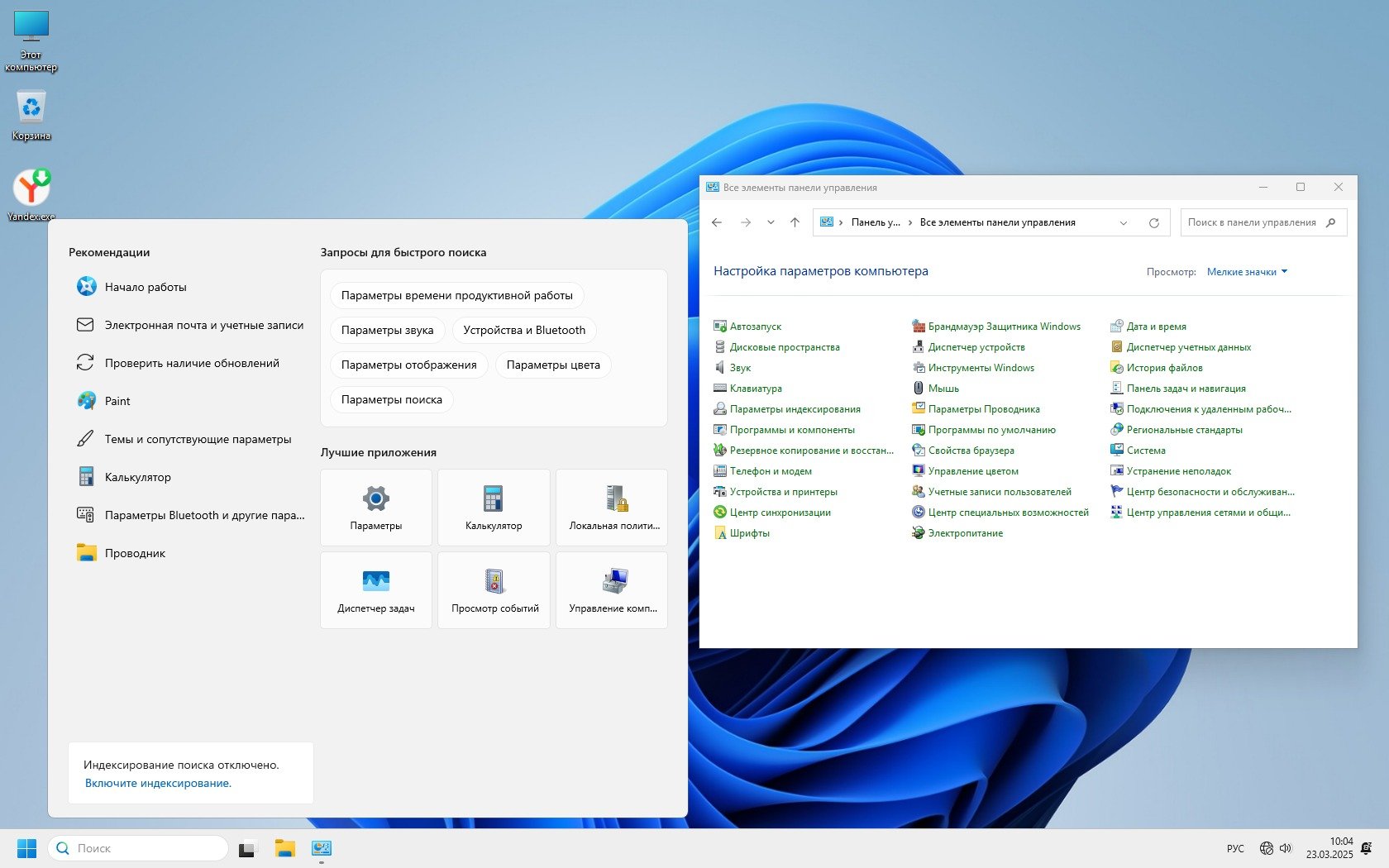Open Локальная политика безопасности tile
1389x868 pixels.
pos(613,507)
